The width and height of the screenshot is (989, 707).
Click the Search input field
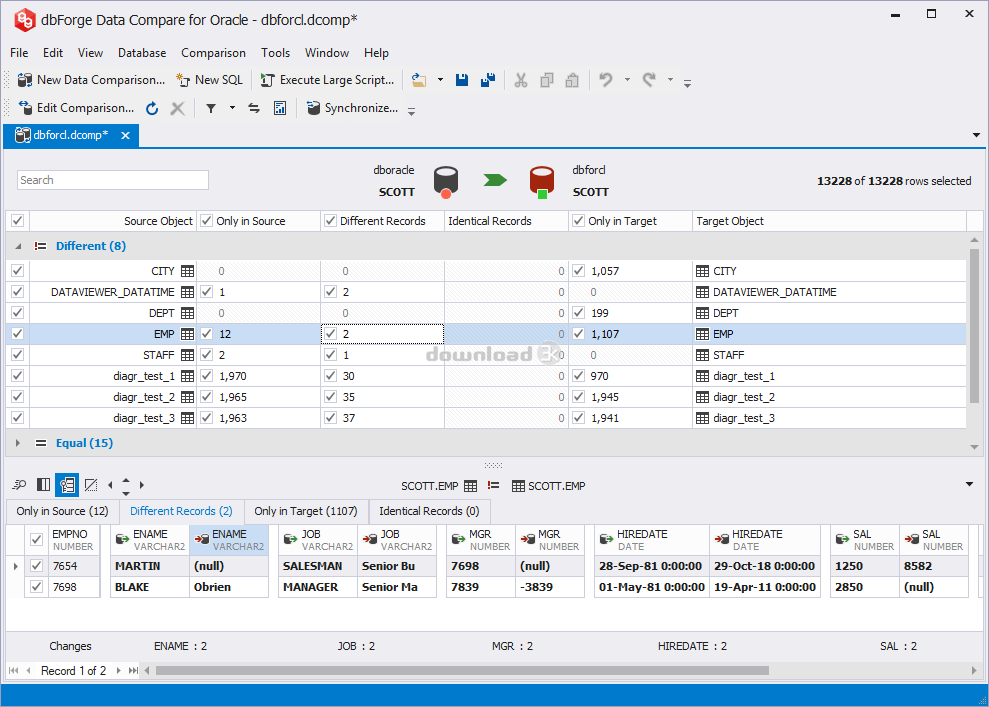point(113,180)
